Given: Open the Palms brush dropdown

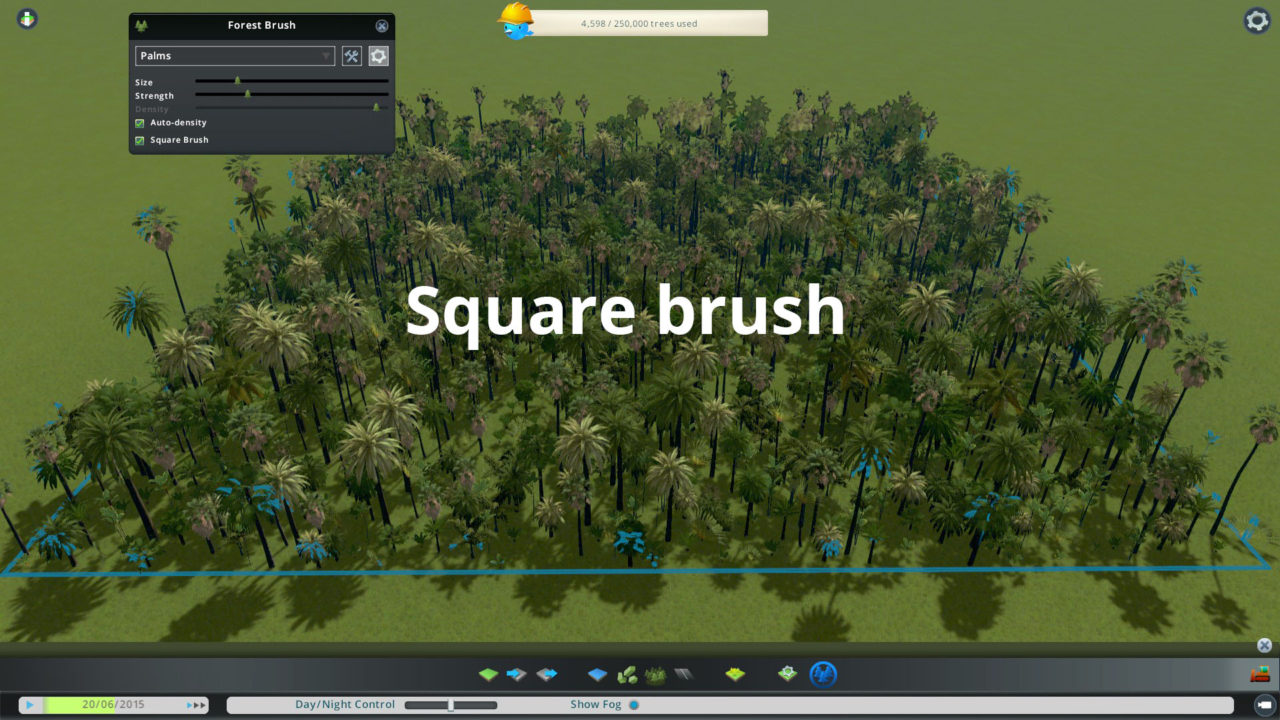Looking at the screenshot, I should (234, 56).
